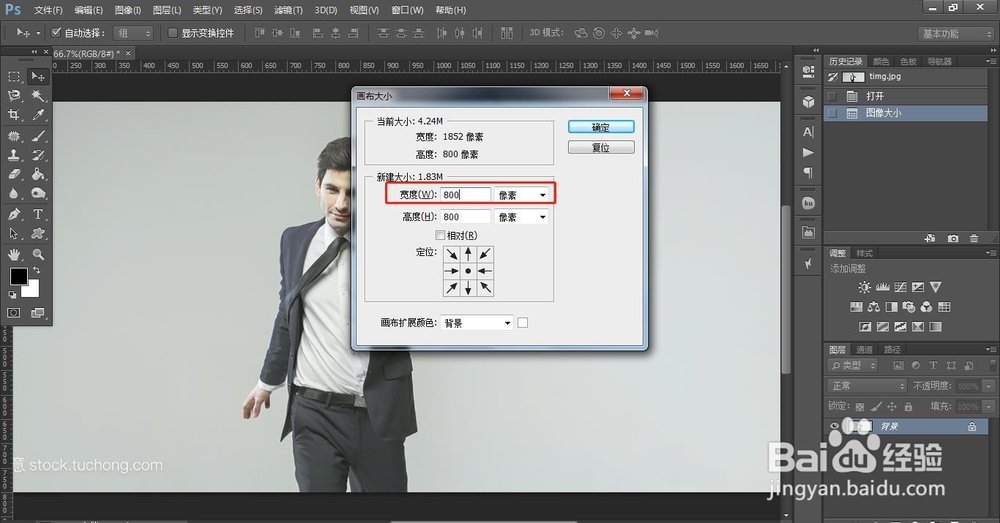Open the 填充 fill dropdown arrow
The width and height of the screenshot is (1000, 523).
[989, 406]
